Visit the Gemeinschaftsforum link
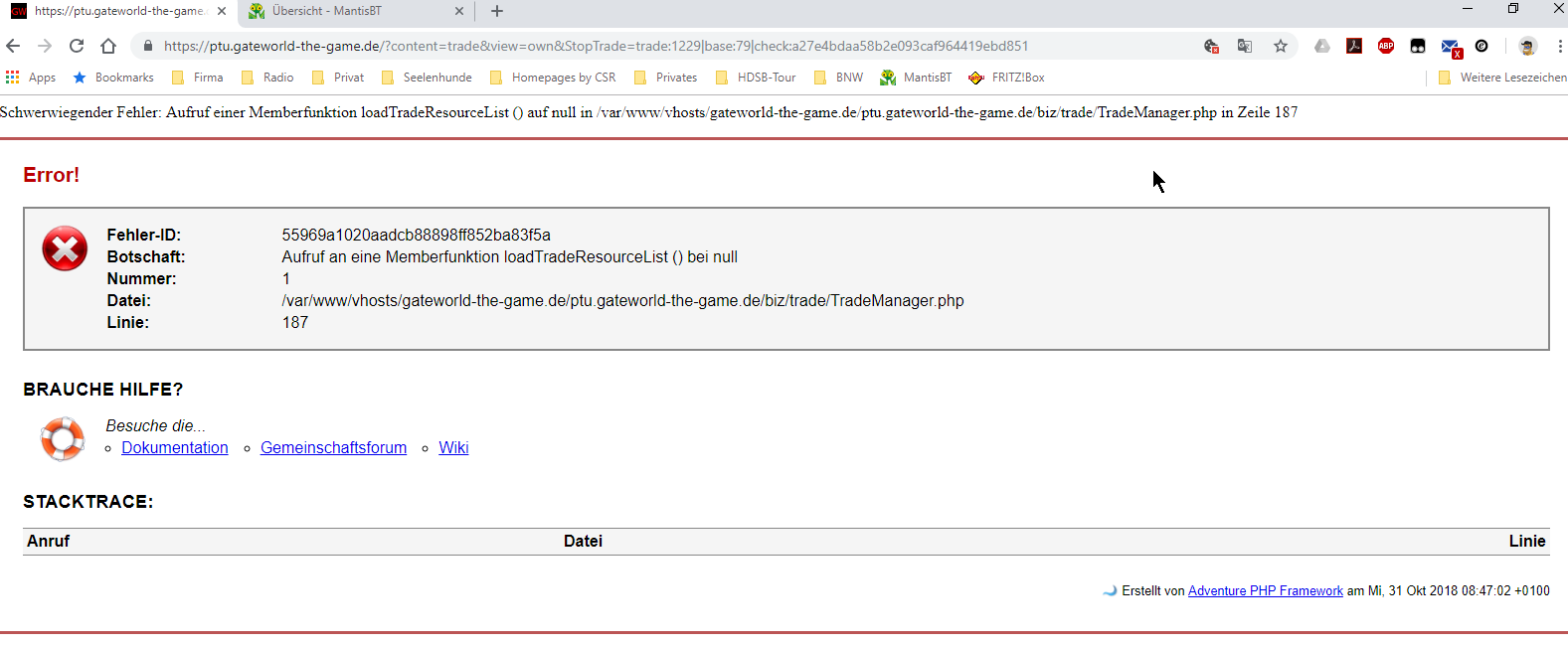 point(333,448)
